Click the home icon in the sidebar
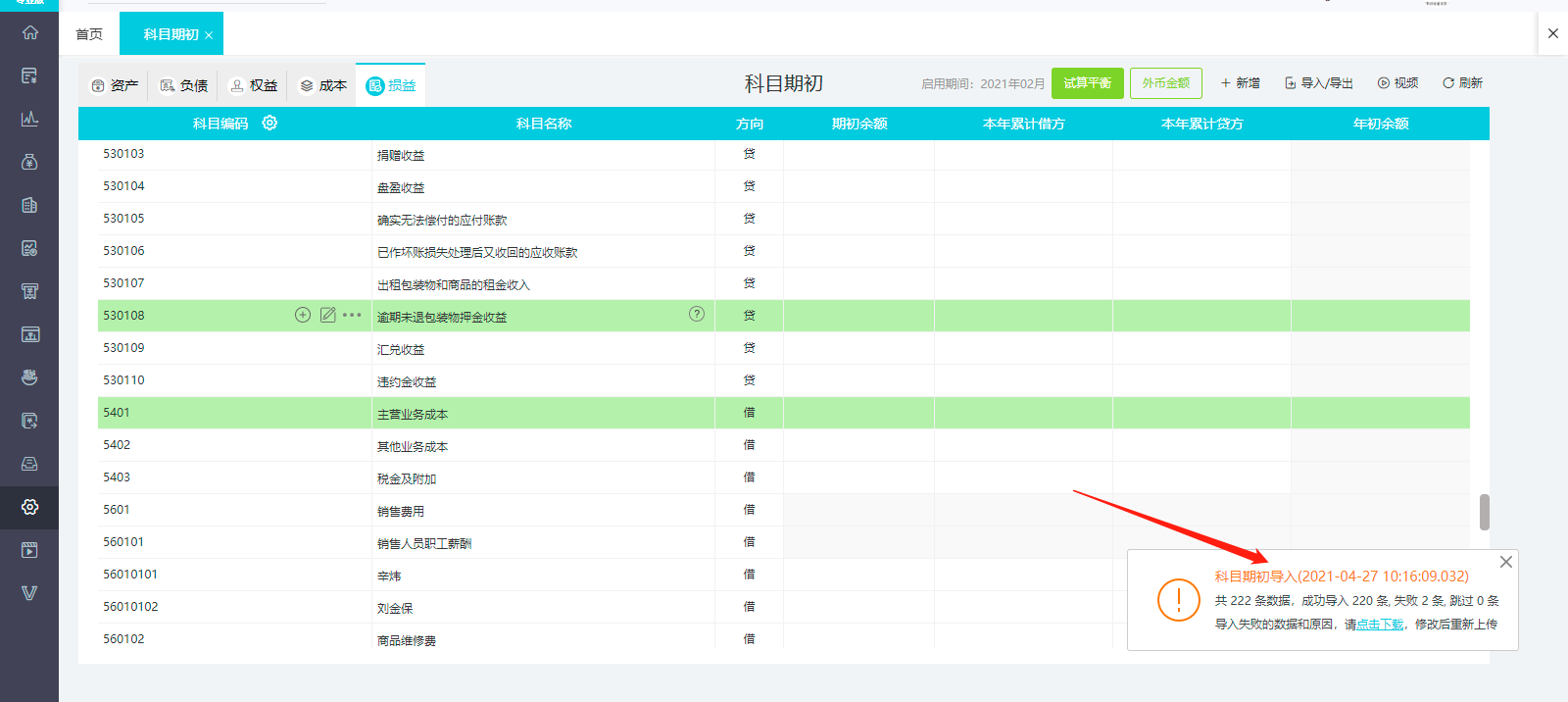Viewport: 1568px width, 702px height. 29,32
